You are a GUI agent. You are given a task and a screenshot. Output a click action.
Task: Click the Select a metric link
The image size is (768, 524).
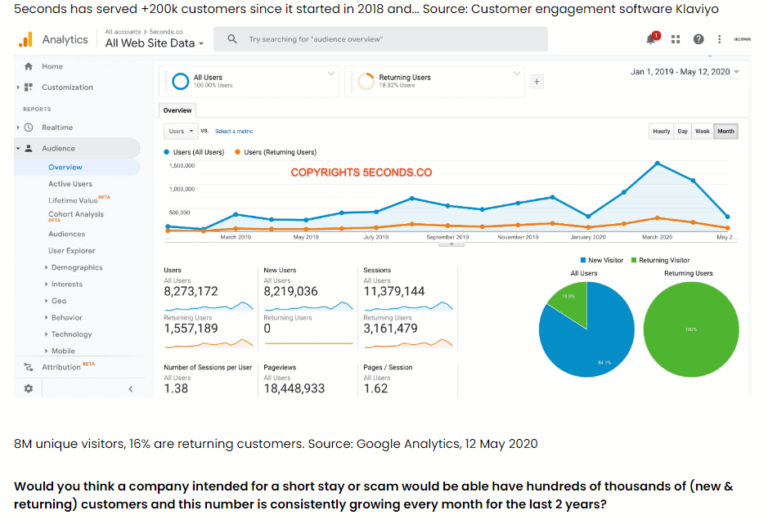(236, 131)
